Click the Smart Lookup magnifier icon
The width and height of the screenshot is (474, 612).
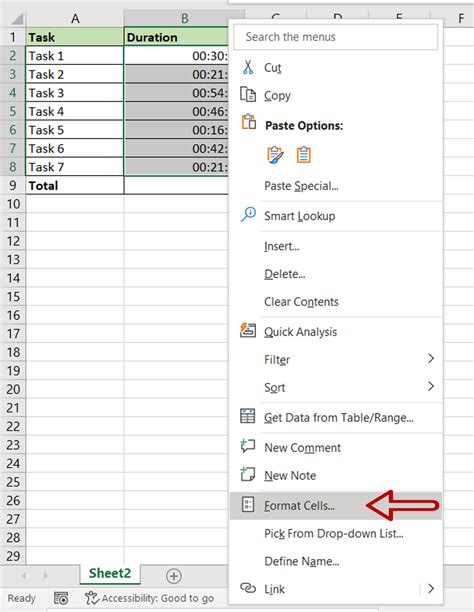click(x=248, y=215)
